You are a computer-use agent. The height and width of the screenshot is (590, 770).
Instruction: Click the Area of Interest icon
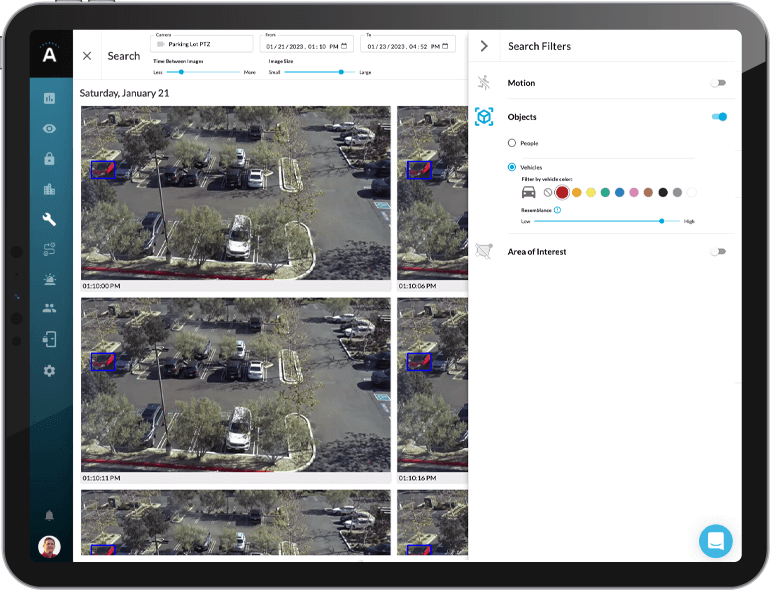[484, 252]
